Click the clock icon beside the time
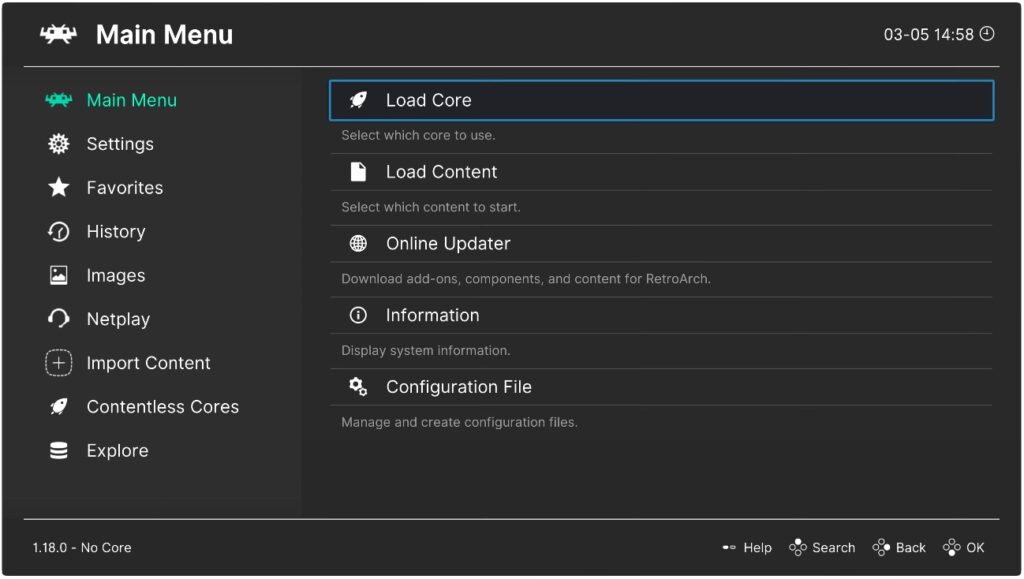The width and height of the screenshot is (1024, 579). [x=987, y=33]
